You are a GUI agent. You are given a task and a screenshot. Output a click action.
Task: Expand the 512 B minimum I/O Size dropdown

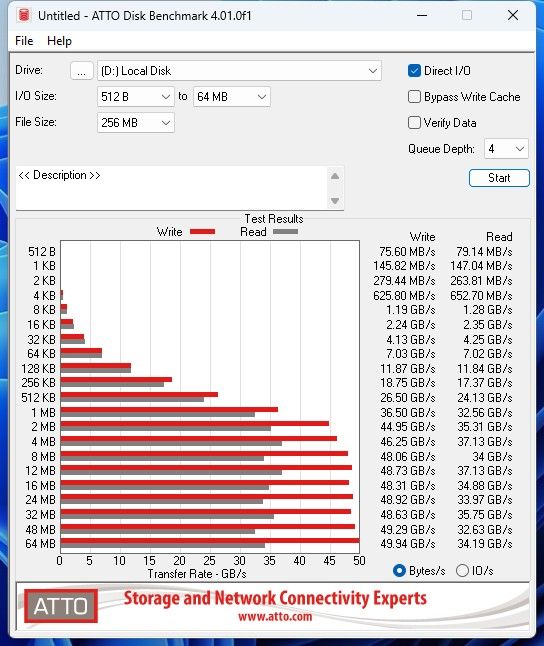tap(136, 97)
